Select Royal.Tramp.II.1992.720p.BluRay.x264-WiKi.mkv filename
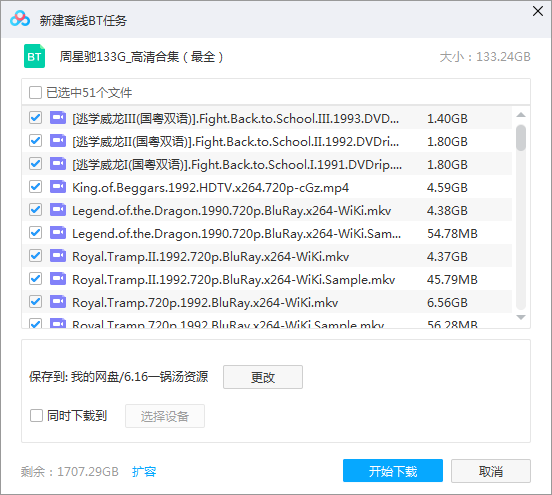This screenshot has width=552, height=495. pyautogui.click(x=210, y=257)
